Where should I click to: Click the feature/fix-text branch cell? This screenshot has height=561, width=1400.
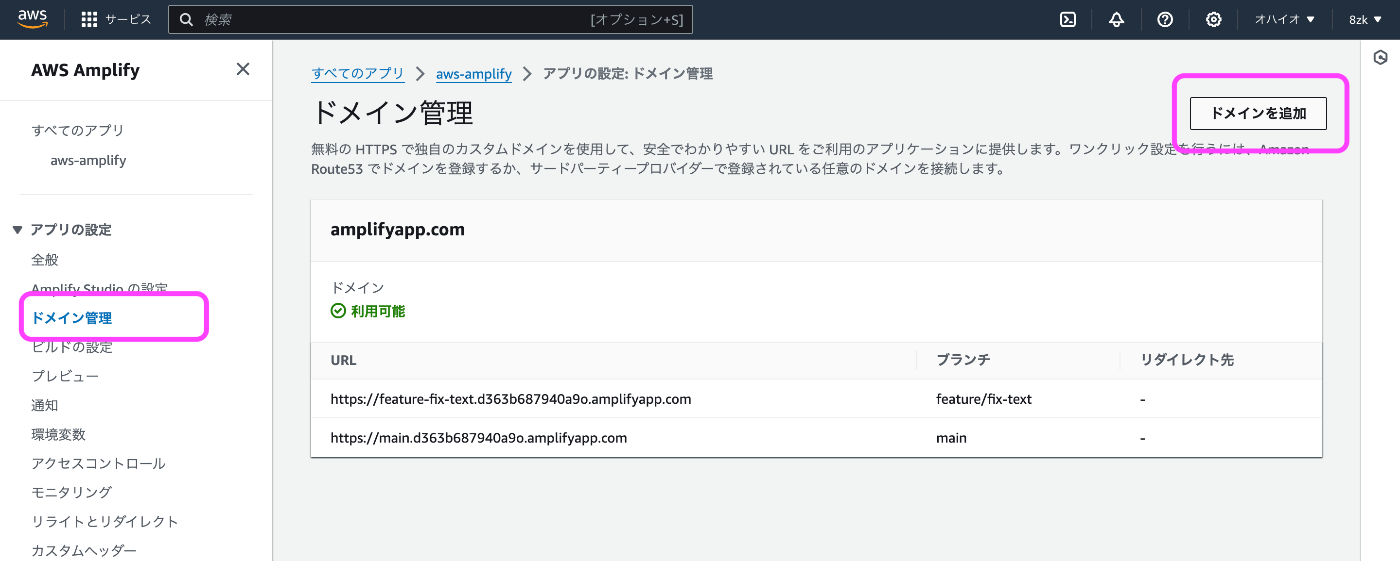(x=984, y=399)
